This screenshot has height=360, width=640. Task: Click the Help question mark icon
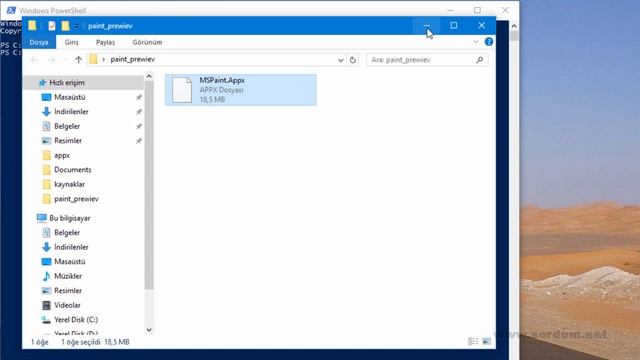tap(489, 42)
